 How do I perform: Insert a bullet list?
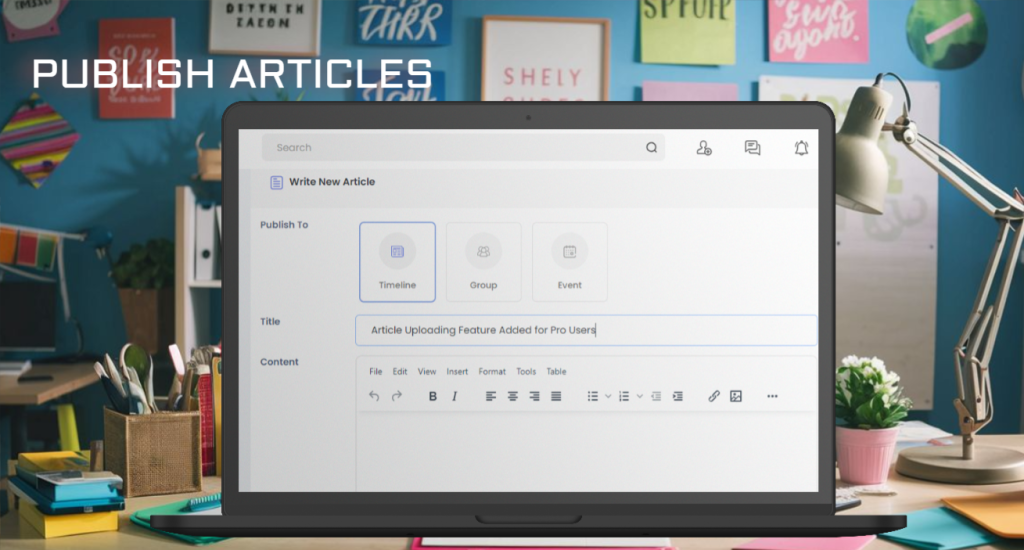pos(592,396)
